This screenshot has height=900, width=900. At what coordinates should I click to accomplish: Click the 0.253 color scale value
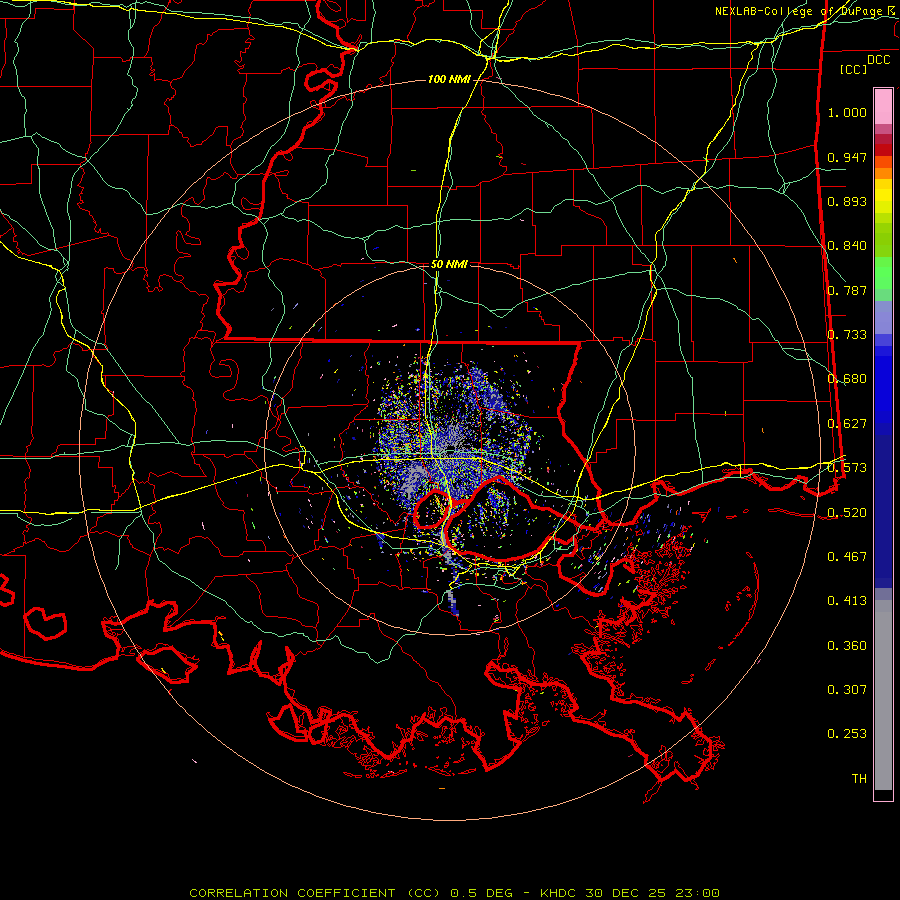(x=847, y=734)
